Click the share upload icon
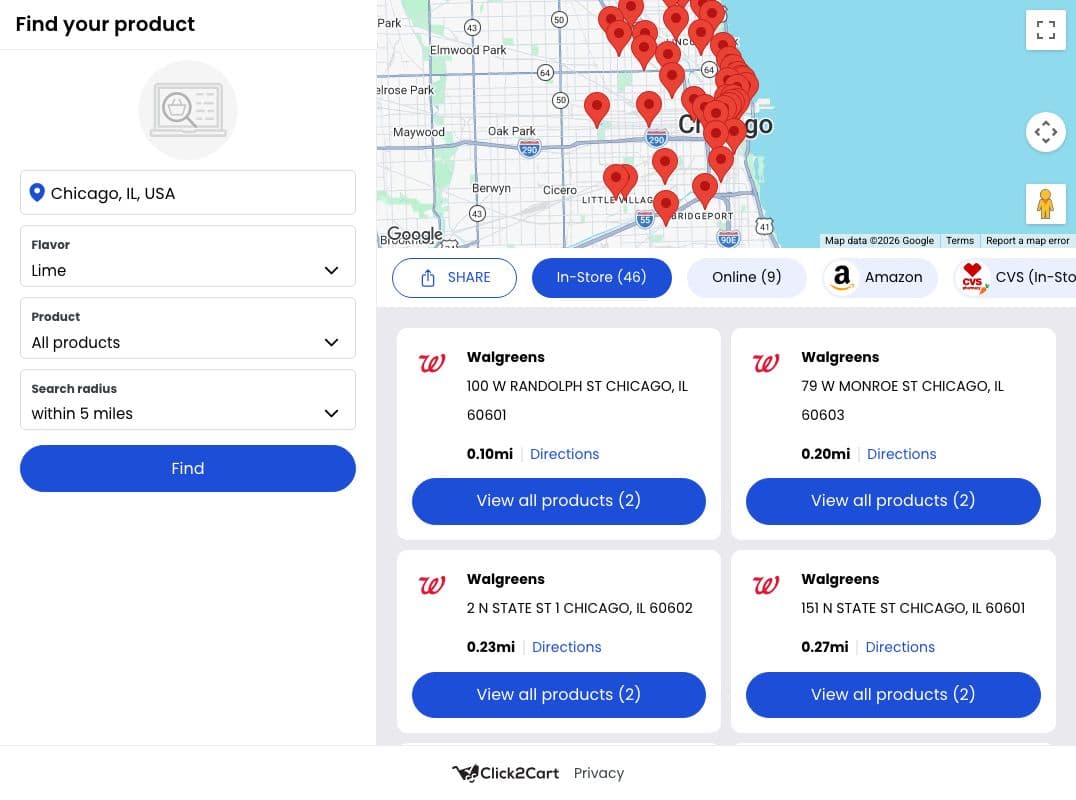 click(x=428, y=278)
